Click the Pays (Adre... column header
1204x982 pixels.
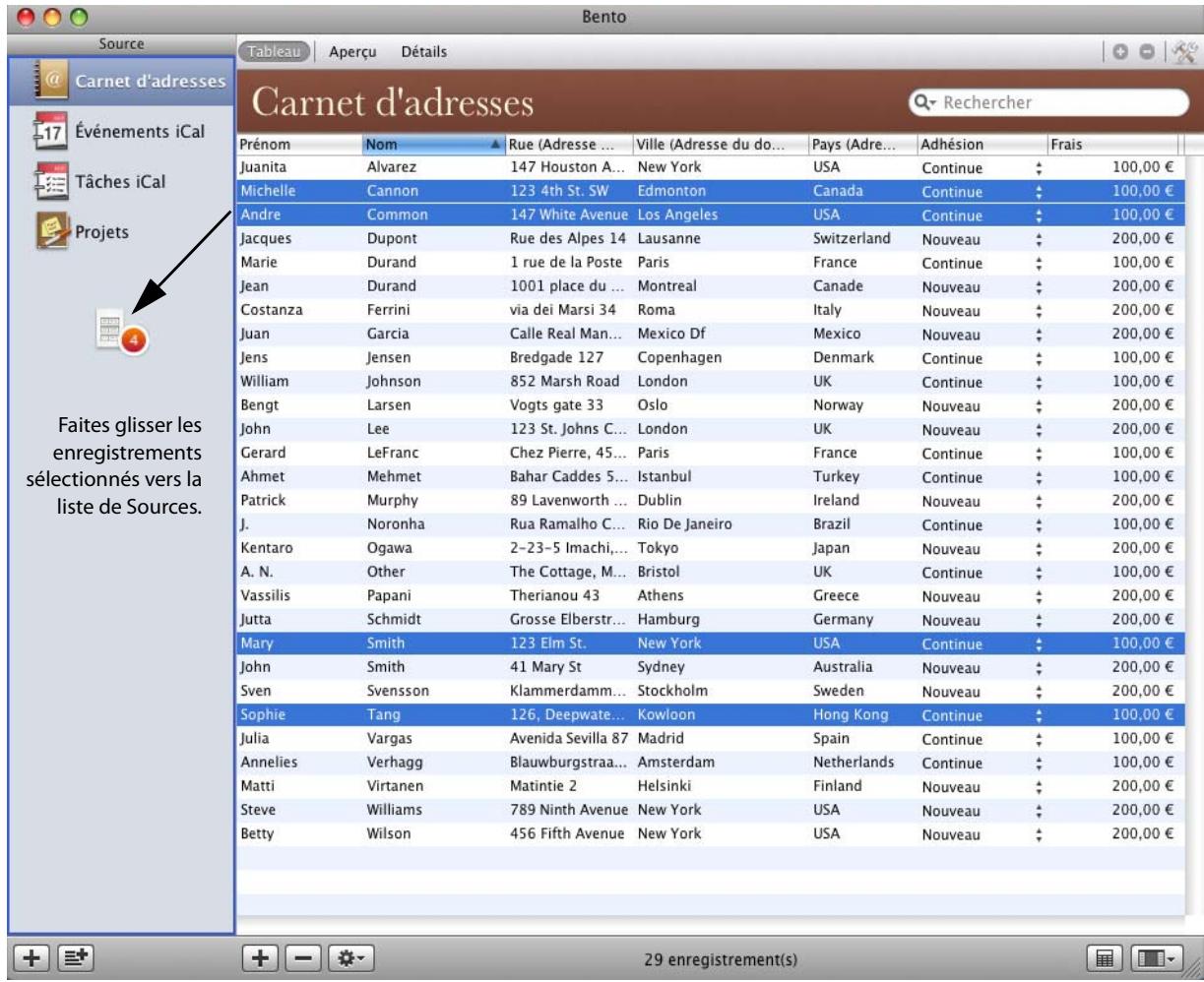coord(861,145)
